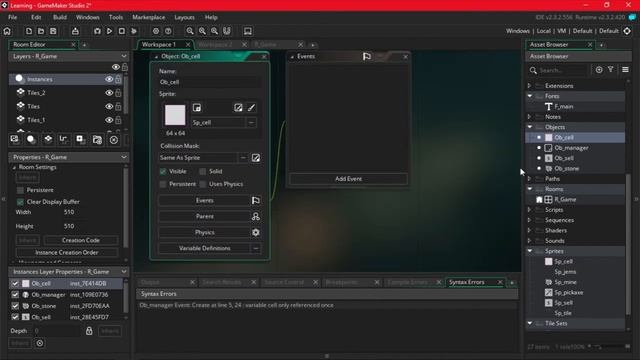Image resolution: width=640 pixels, height=360 pixels.
Task: Click the Parent button
Action: click(x=204, y=216)
